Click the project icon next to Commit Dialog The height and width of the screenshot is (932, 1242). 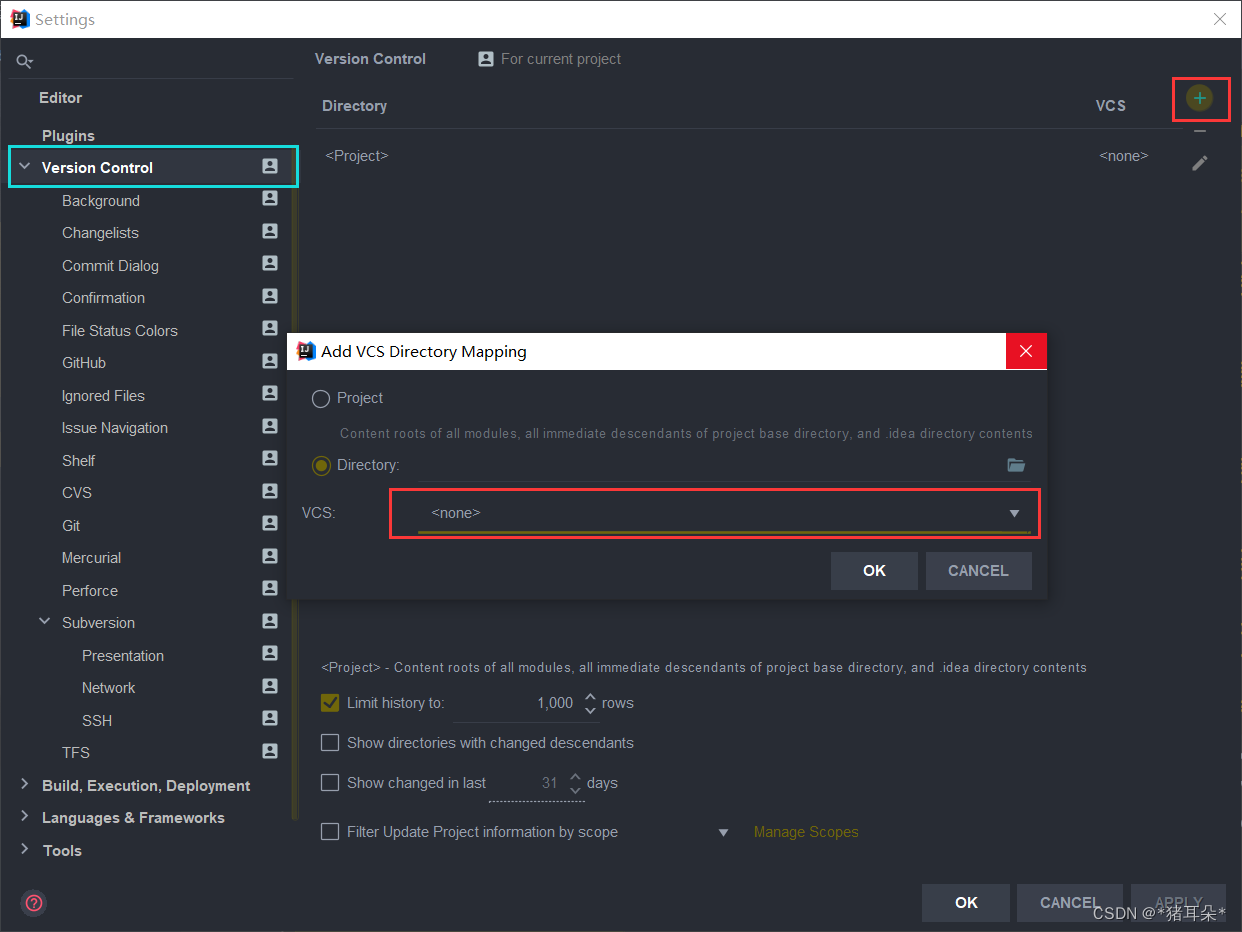(x=270, y=264)
